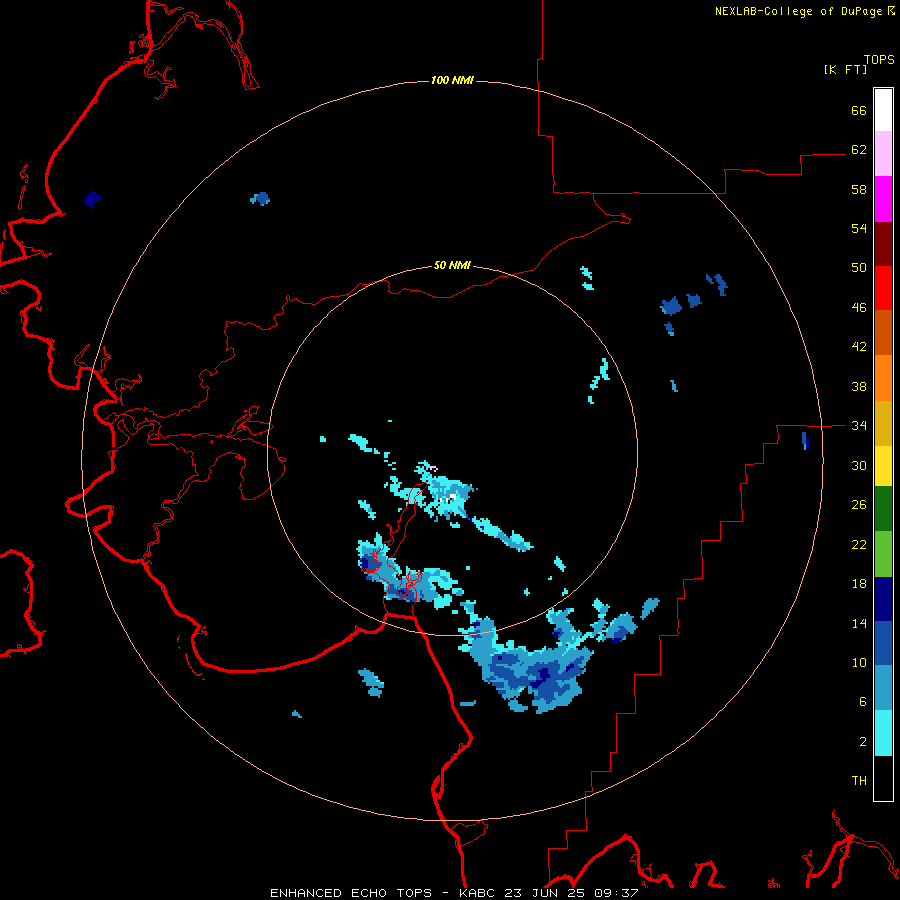Click the light pink 62 kft swatch
The width and height of the screenshot is (900, 900).
pos(883,154)
